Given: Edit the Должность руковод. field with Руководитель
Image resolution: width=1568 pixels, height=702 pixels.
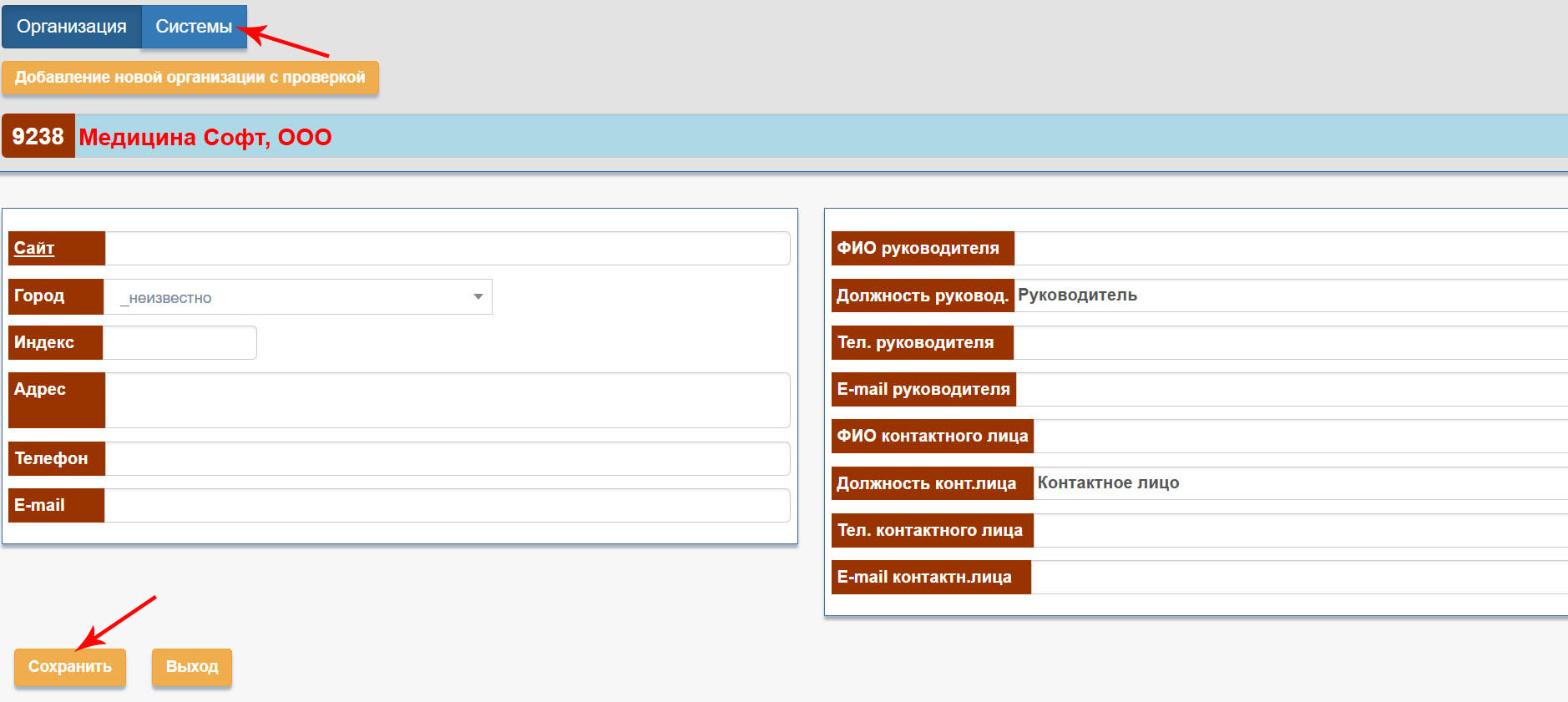Looking at the screenshot, I should [x=1291, y=295].
